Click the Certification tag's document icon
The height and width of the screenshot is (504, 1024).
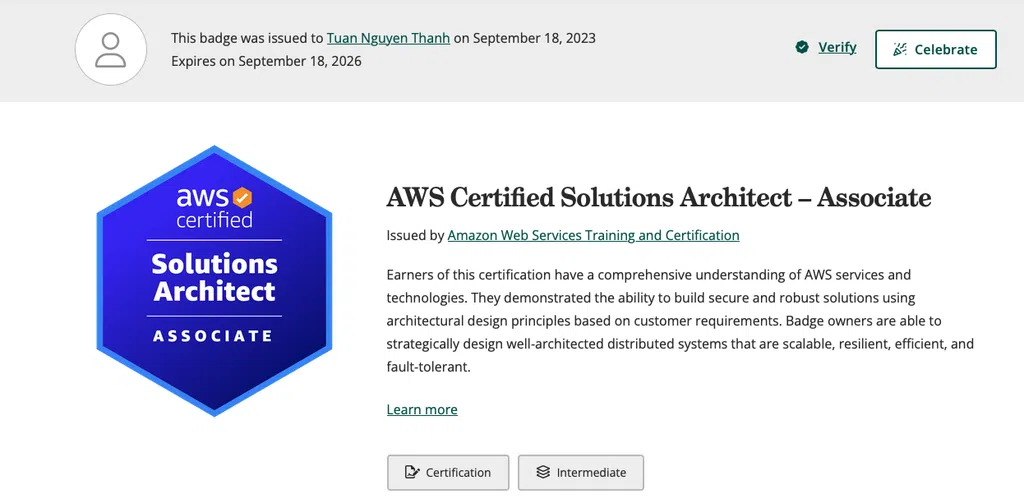click(x=410, y=472)
